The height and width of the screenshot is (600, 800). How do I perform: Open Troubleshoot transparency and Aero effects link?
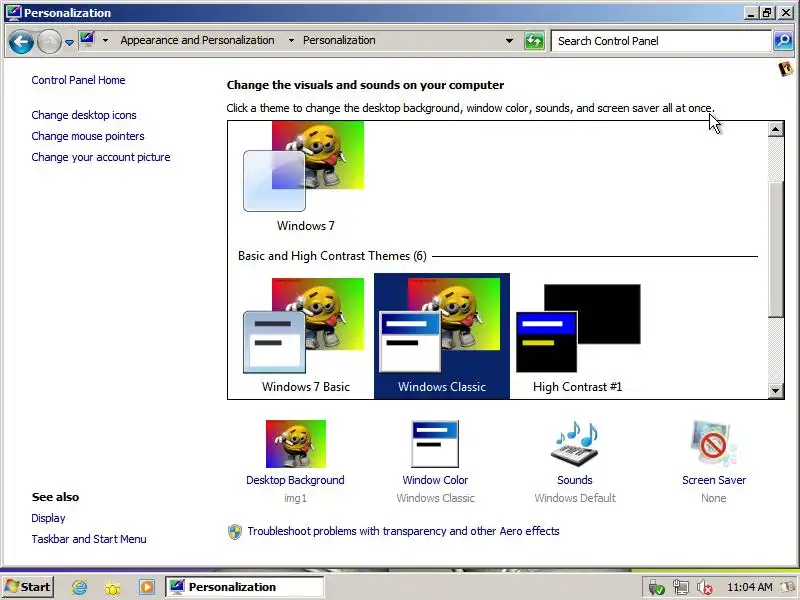click(x=403, y=531)
